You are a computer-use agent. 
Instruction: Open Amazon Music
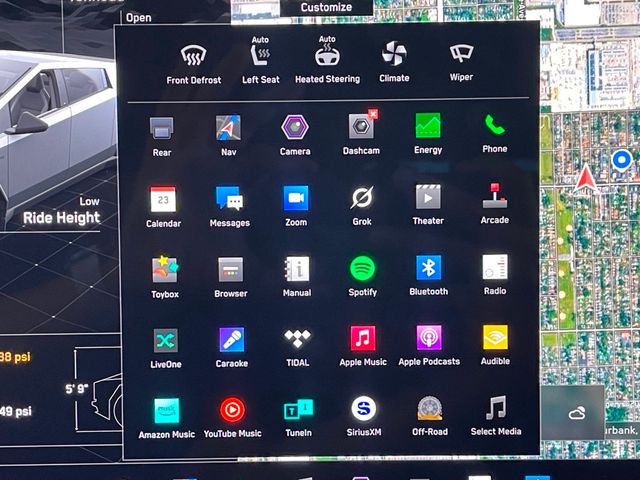(167, 418)
